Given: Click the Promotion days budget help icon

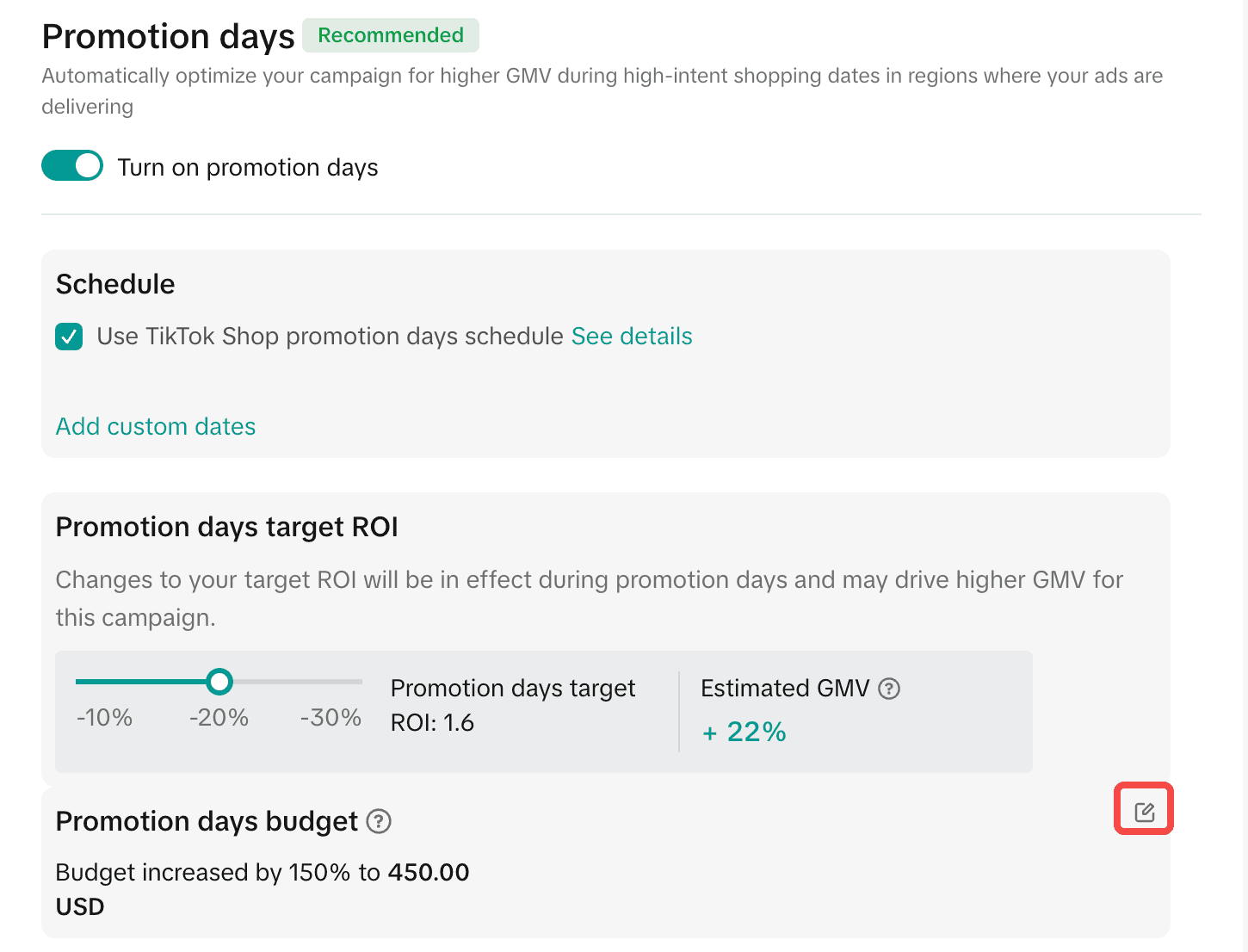Looking at the screenshot, I should (379, 821).
